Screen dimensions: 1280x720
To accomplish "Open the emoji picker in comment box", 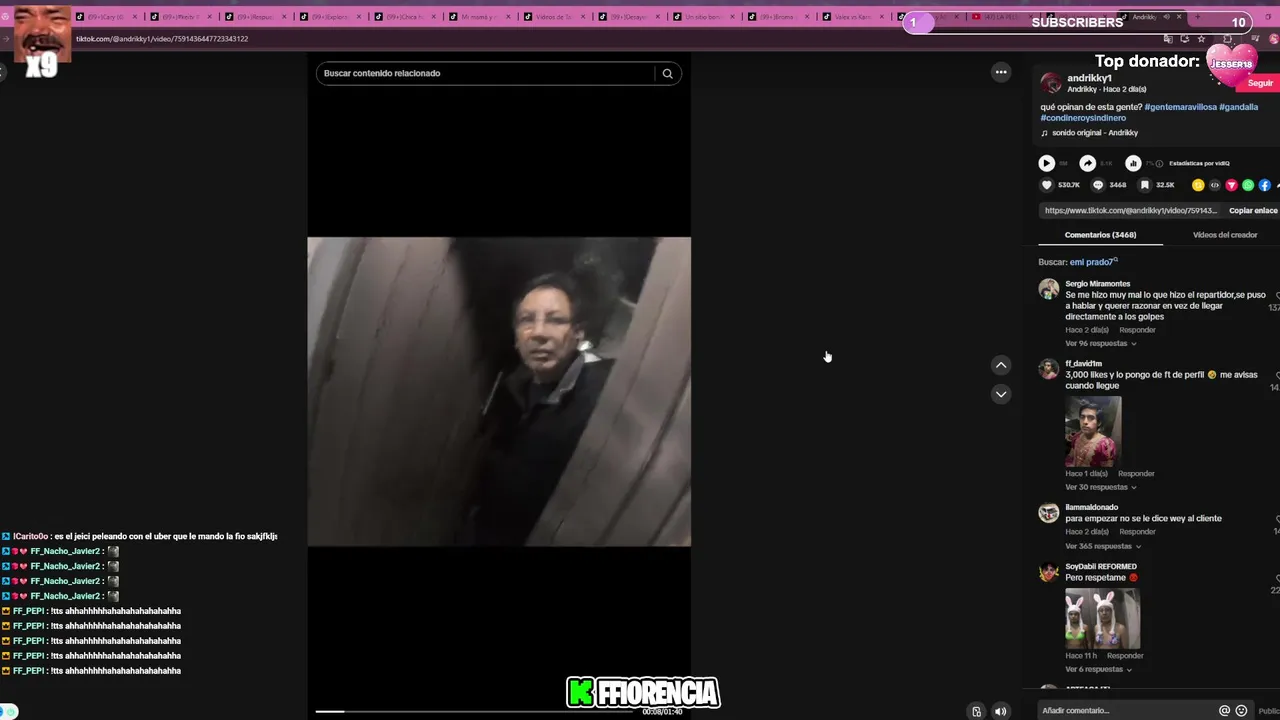I will [x=1241, y=710].
